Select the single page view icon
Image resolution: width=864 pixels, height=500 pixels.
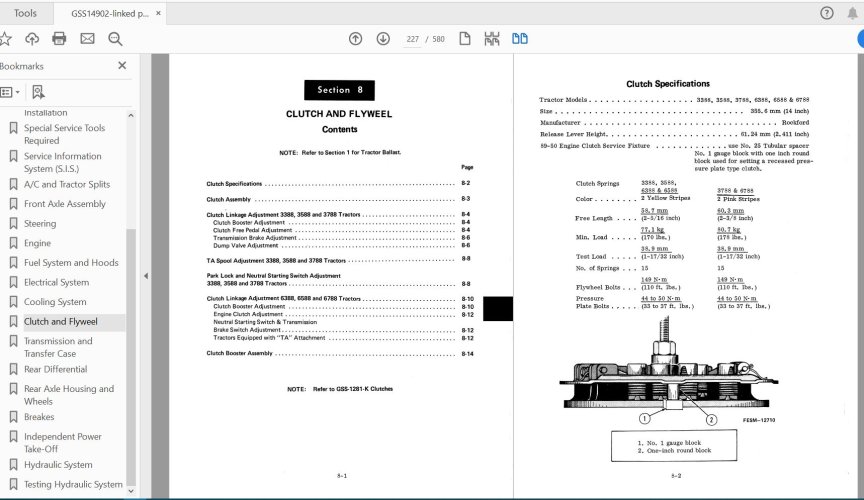(x=465, y=39)
